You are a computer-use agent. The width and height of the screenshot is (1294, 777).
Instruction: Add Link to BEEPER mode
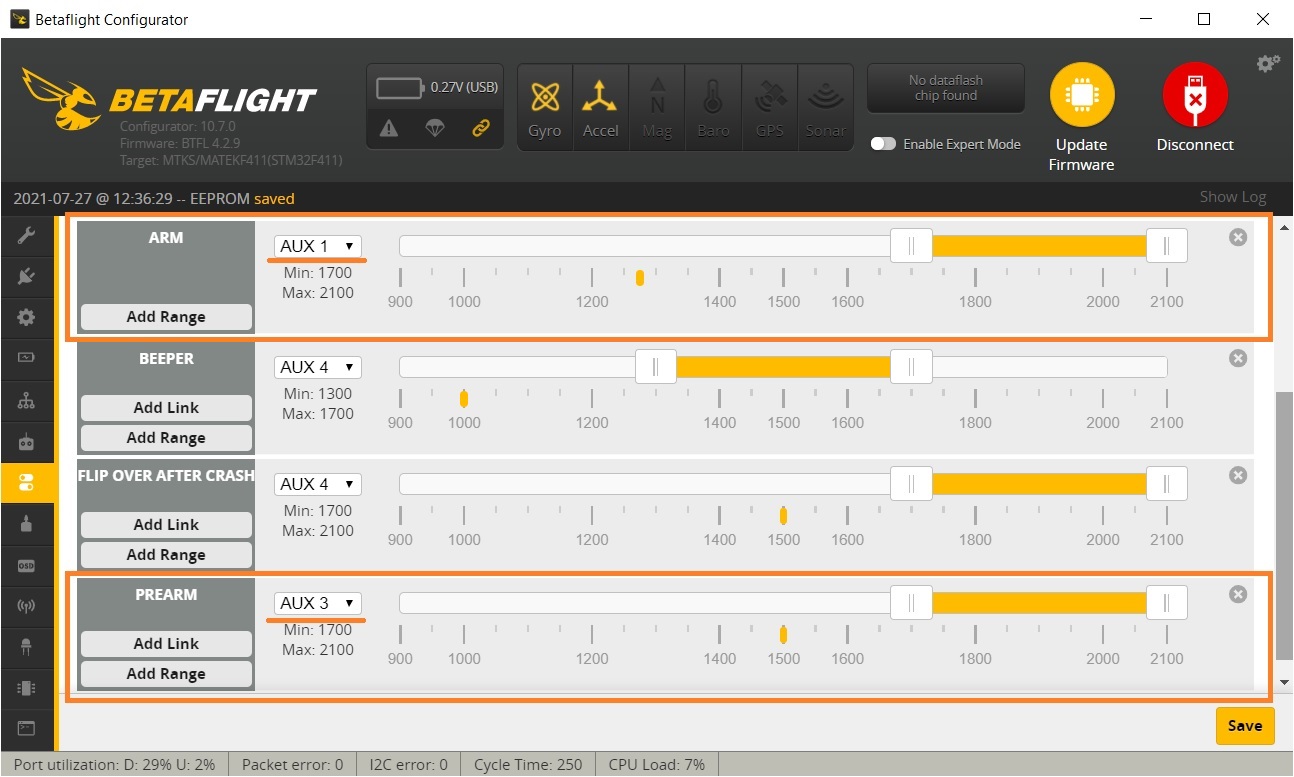[x=166, y=408]
